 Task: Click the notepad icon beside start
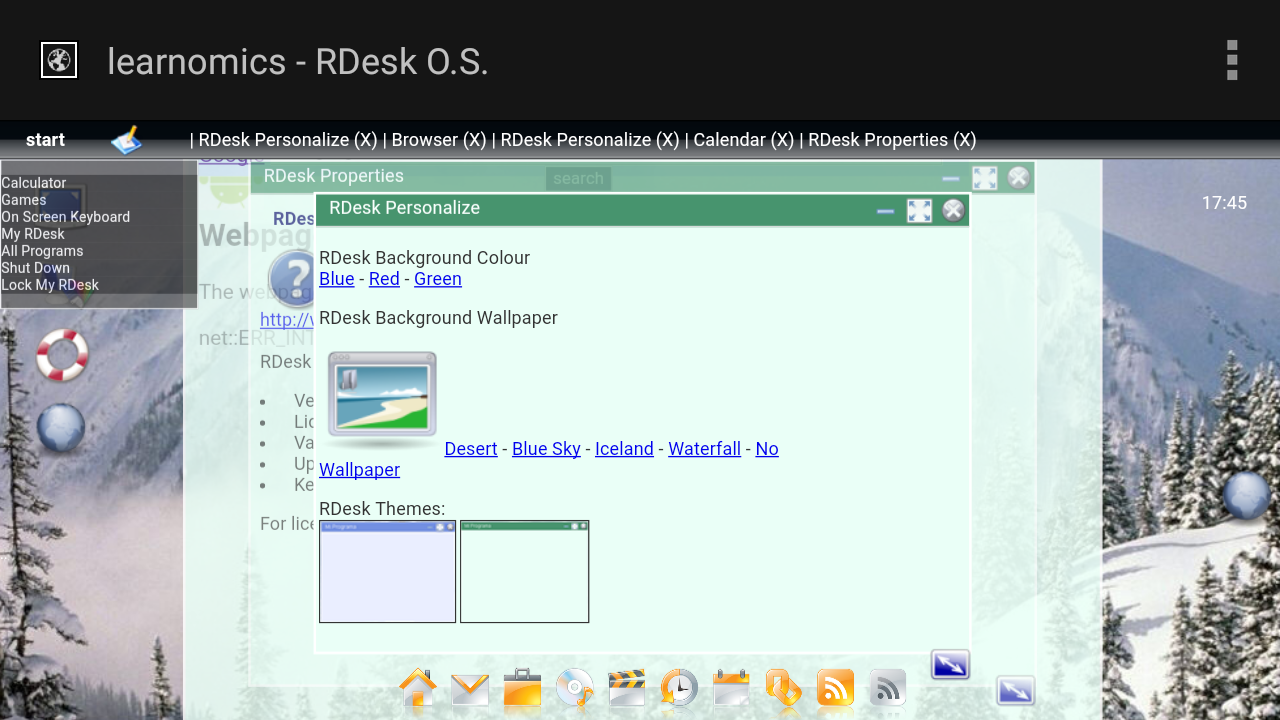tap(126, 140)
